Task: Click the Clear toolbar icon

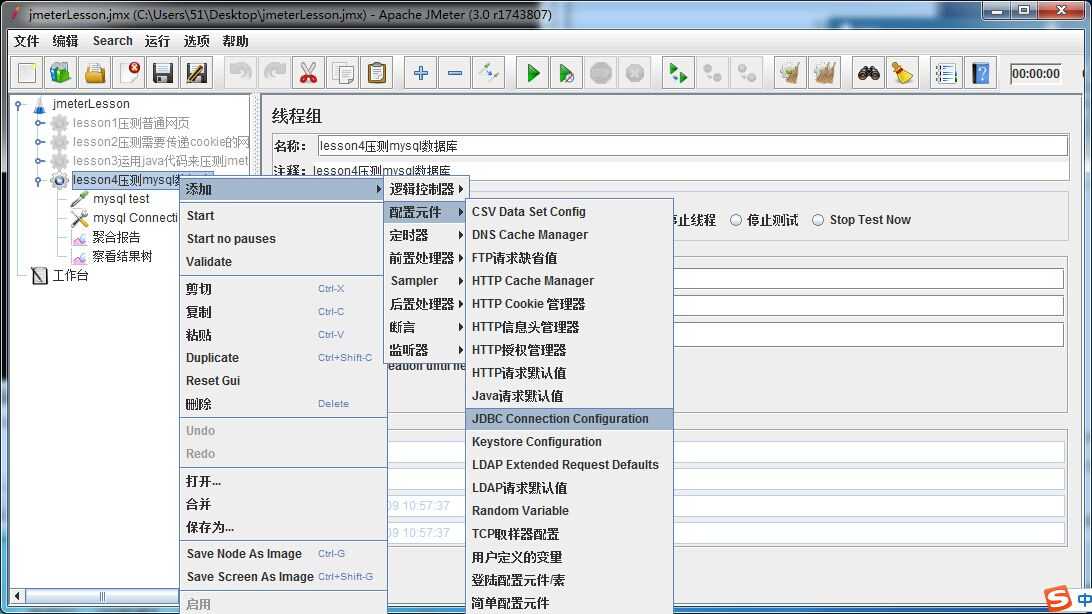Action: (790, 73)
